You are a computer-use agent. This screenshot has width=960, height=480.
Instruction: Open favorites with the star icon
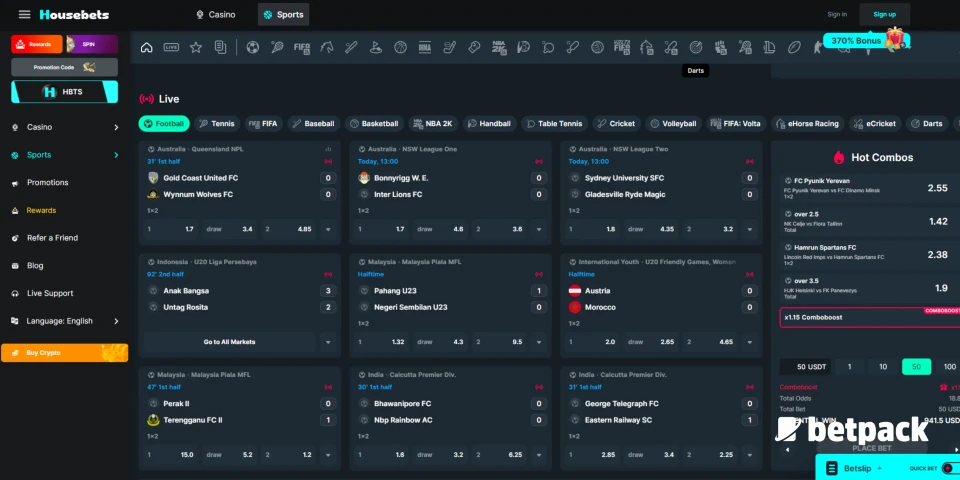(x=196, y=47)
